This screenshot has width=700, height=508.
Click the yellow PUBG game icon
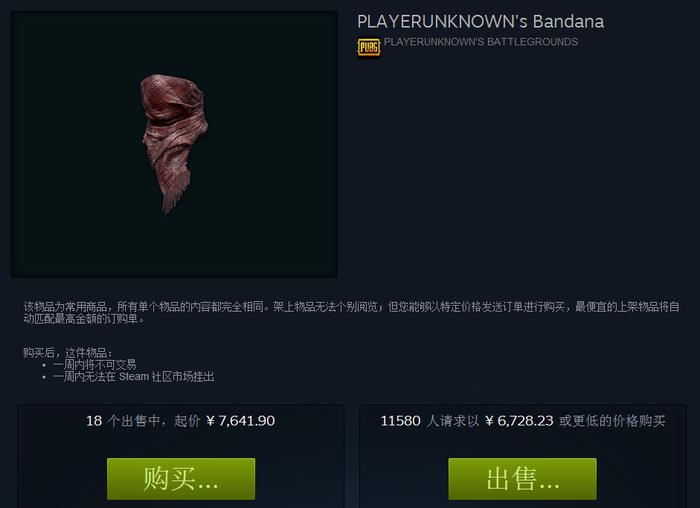click(369, 48)
